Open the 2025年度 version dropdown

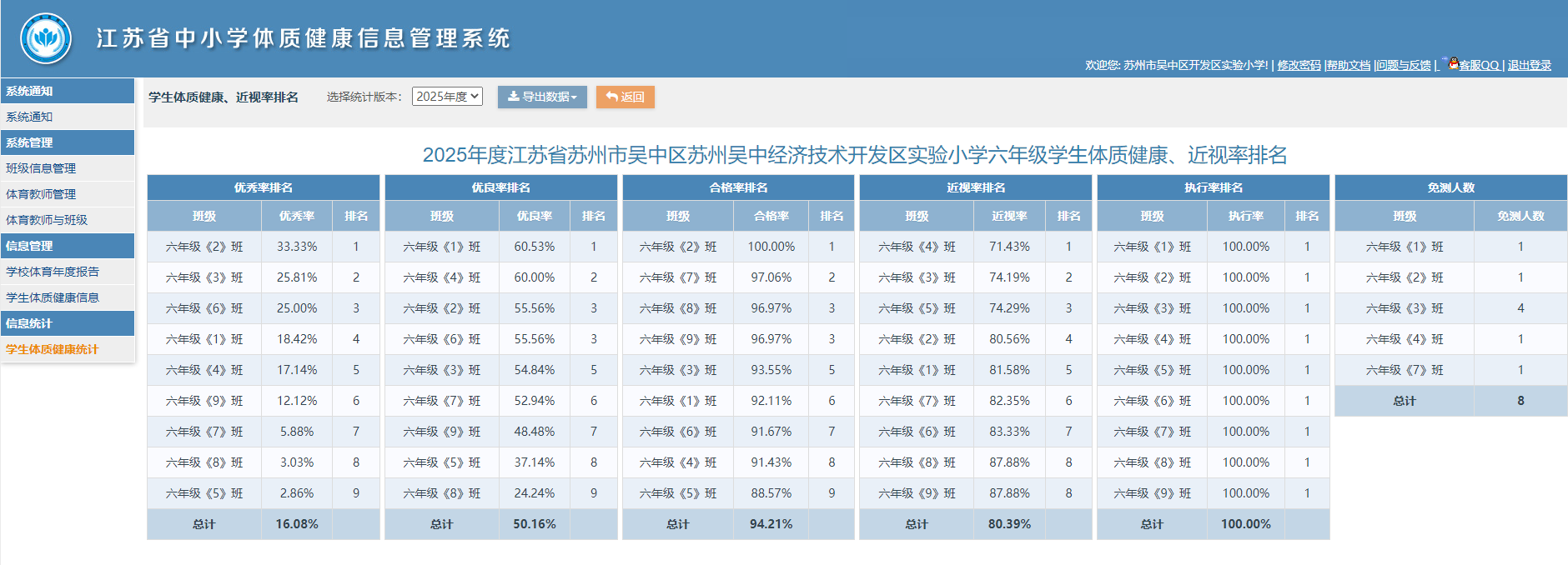click(x=447, y=97)
